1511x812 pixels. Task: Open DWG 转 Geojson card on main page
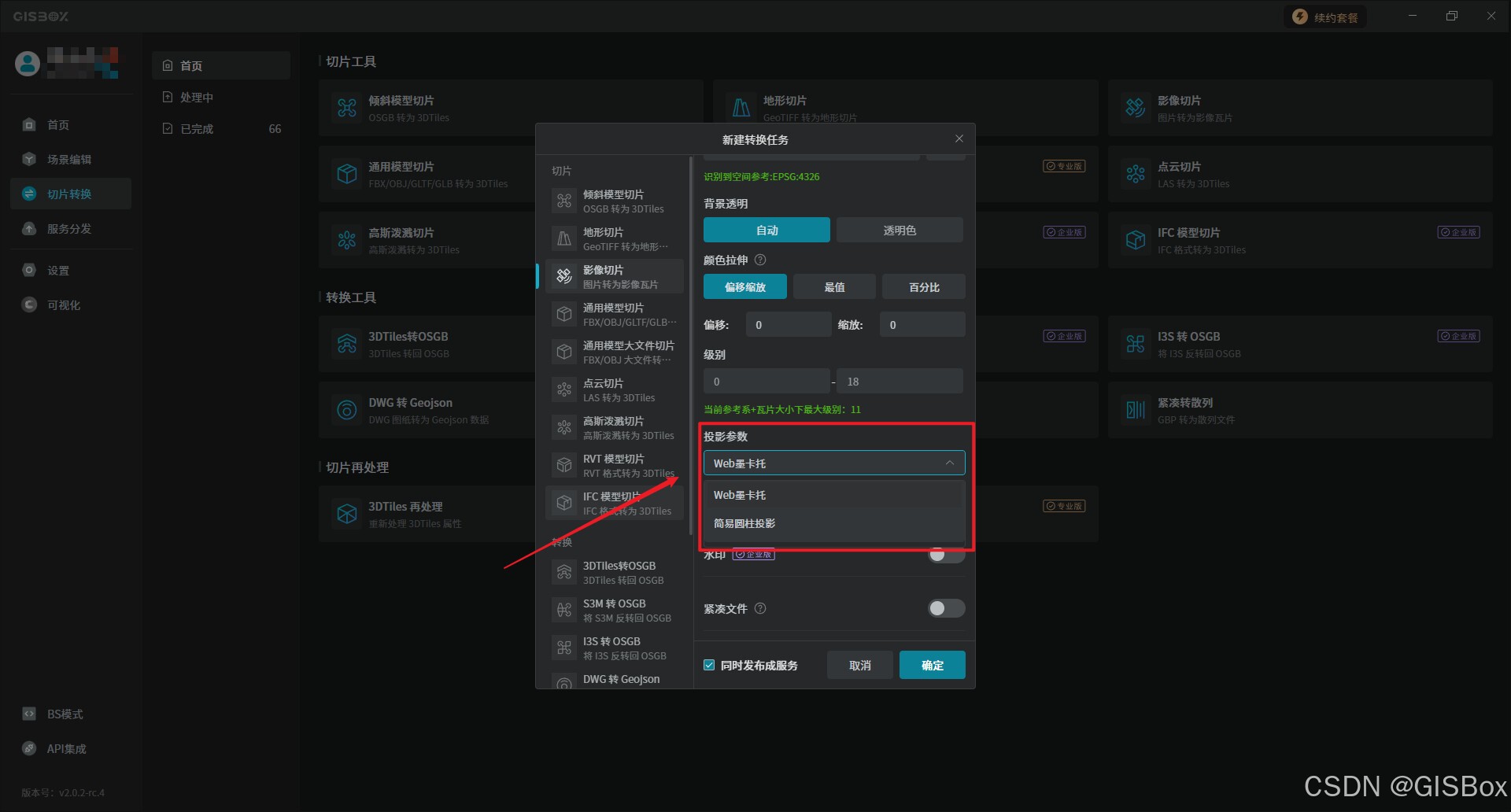[427, 410]
